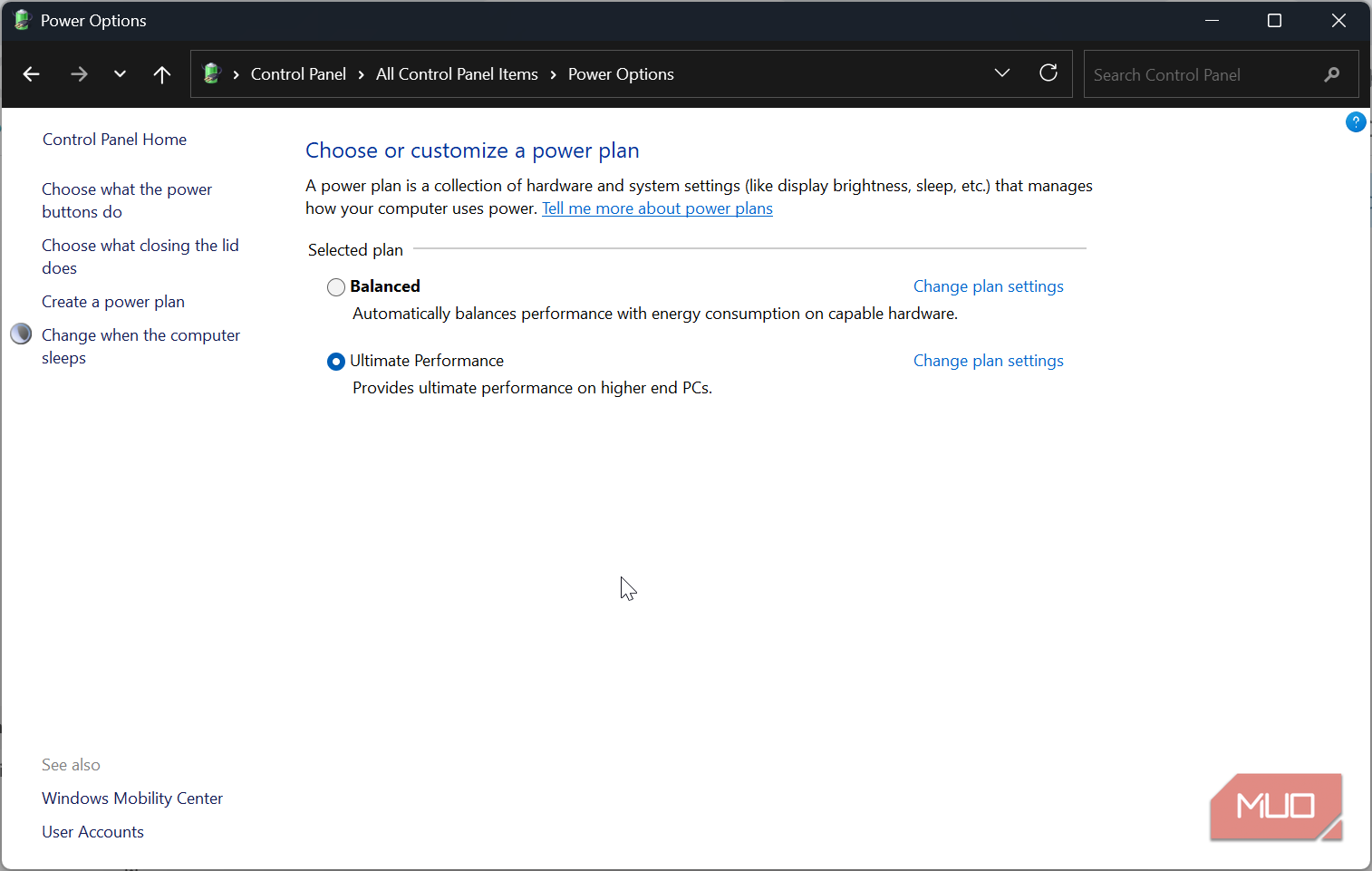The image size is (1372, 871).
Task: Go up one level with Up arrow
Action: 162,74
